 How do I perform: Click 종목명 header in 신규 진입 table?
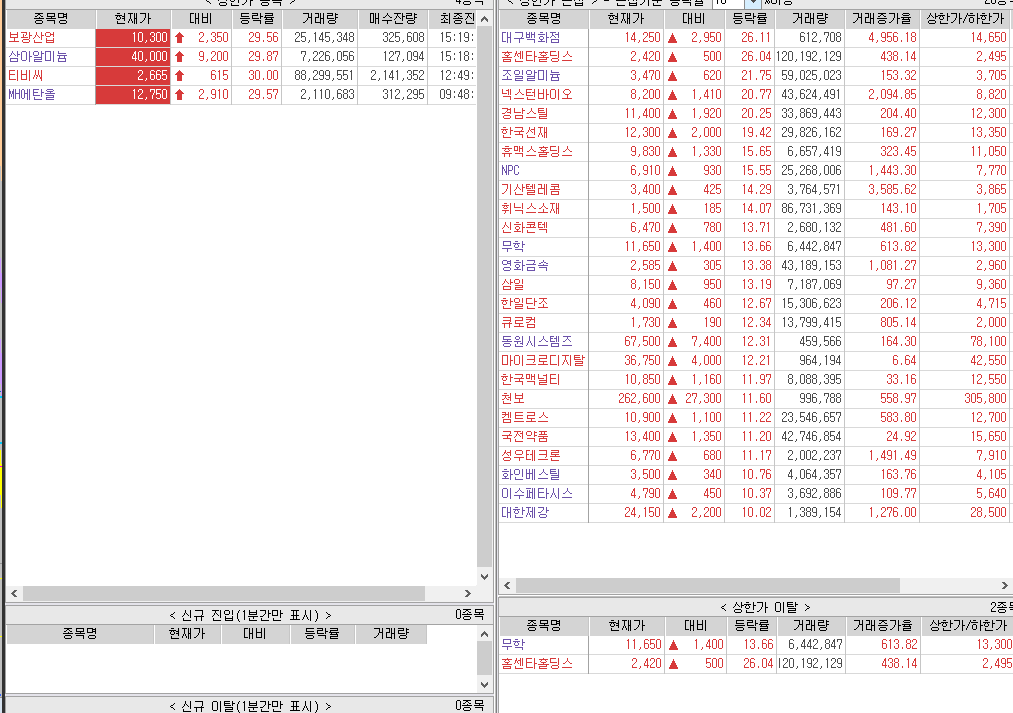pyautogui.click(x=80, y=634)
